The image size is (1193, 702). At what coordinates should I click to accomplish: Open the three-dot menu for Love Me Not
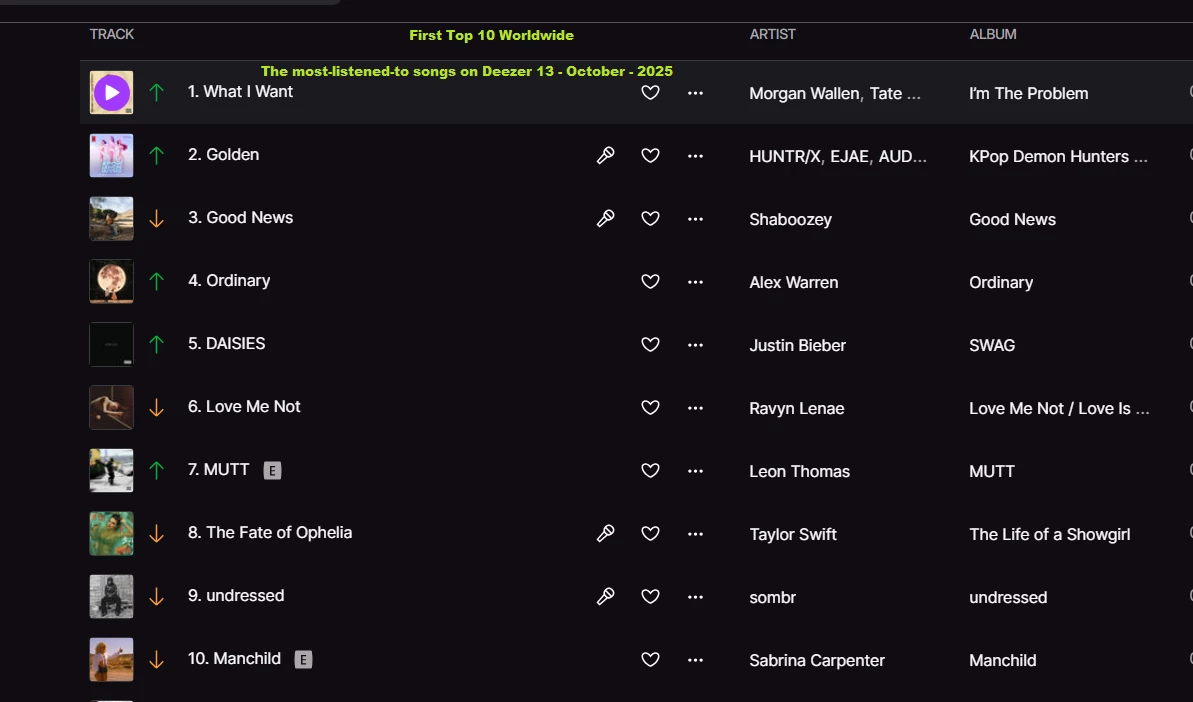point(695,408)
